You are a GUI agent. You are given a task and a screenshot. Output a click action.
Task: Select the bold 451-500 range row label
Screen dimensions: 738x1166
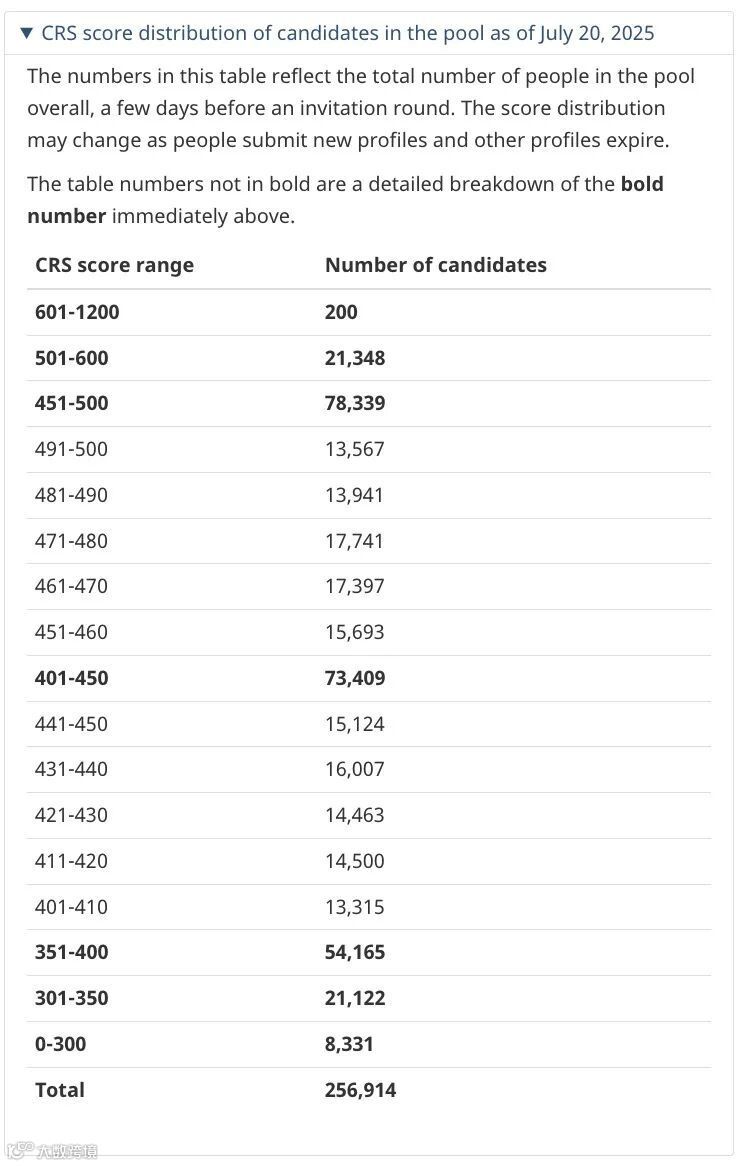click(x=72, y=404)
